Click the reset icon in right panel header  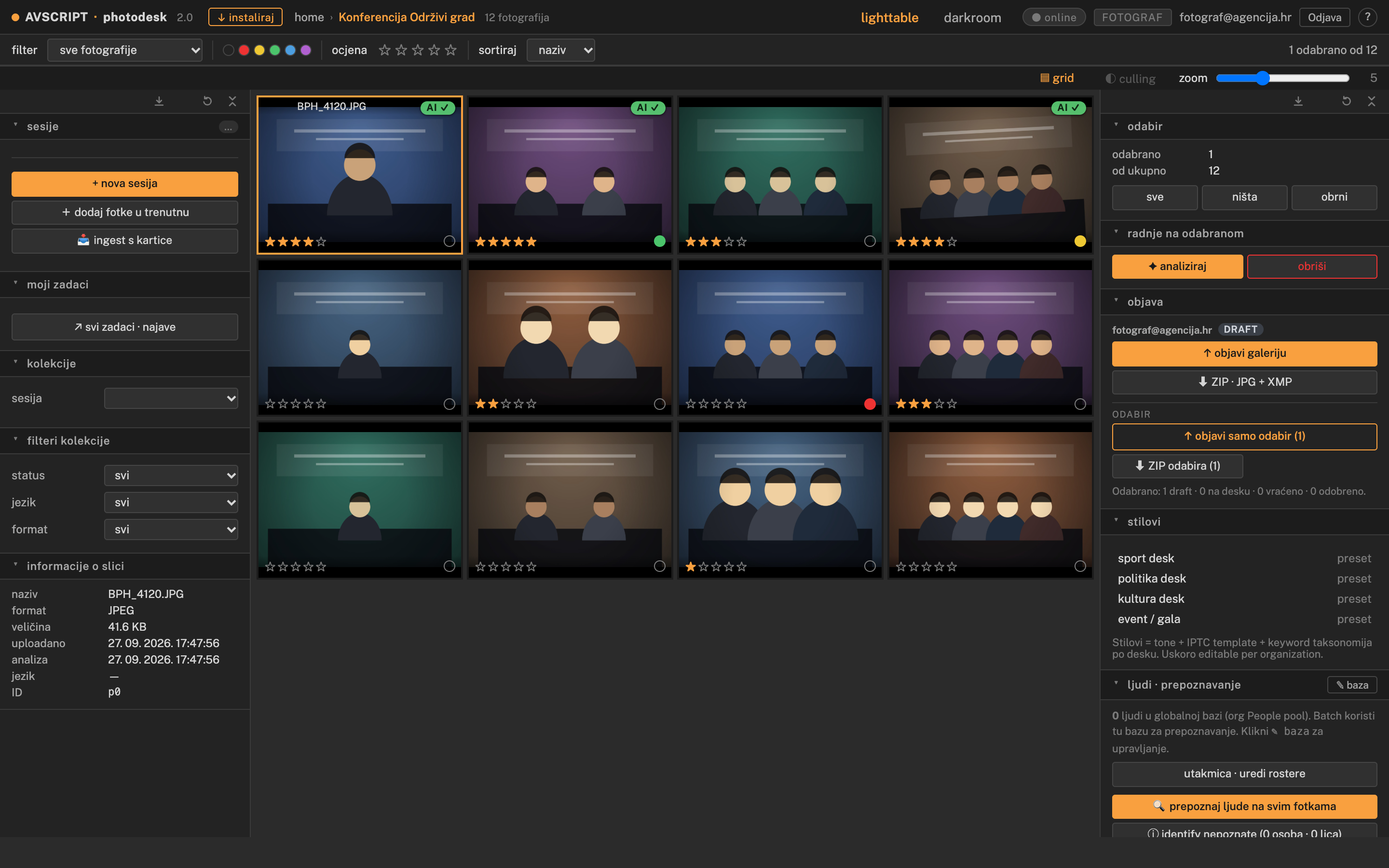click(1346, 101)
